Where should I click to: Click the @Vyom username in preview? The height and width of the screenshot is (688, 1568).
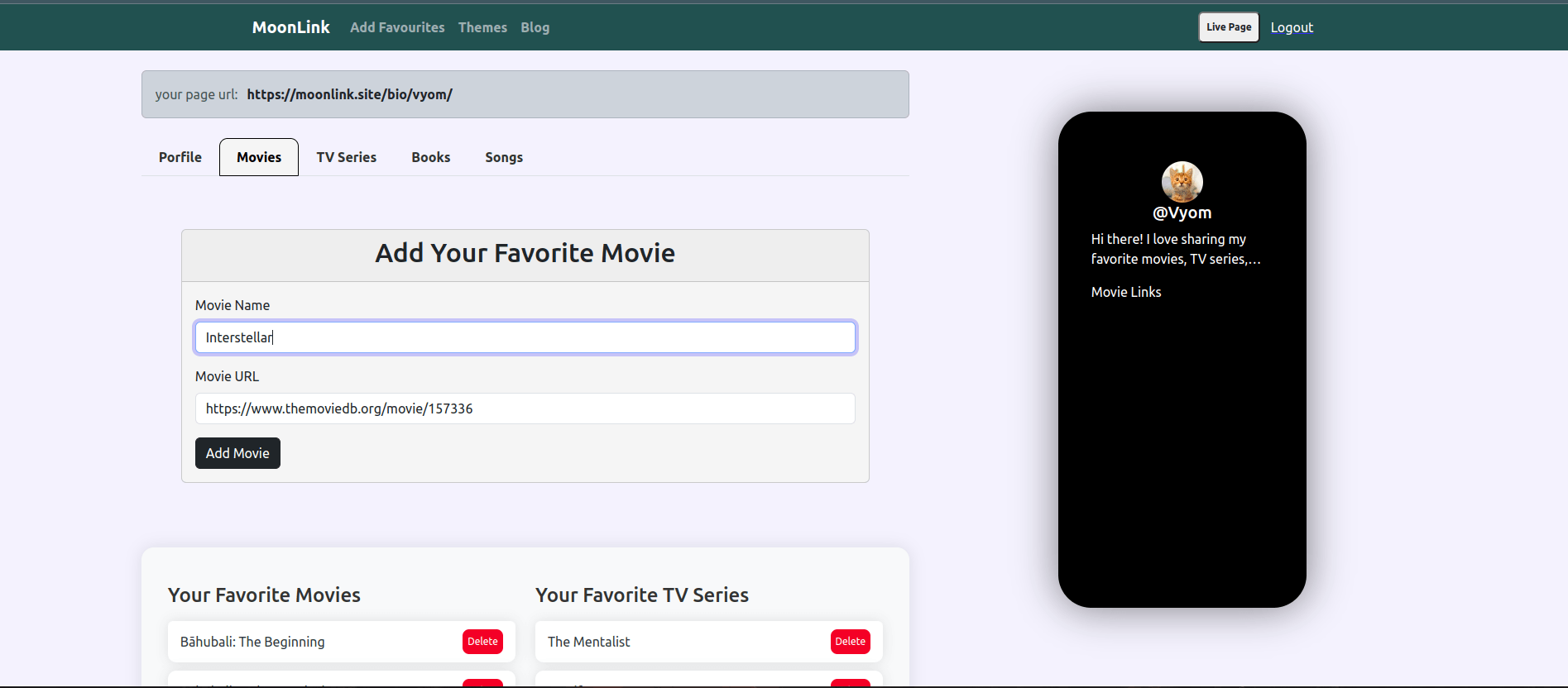1182,213
